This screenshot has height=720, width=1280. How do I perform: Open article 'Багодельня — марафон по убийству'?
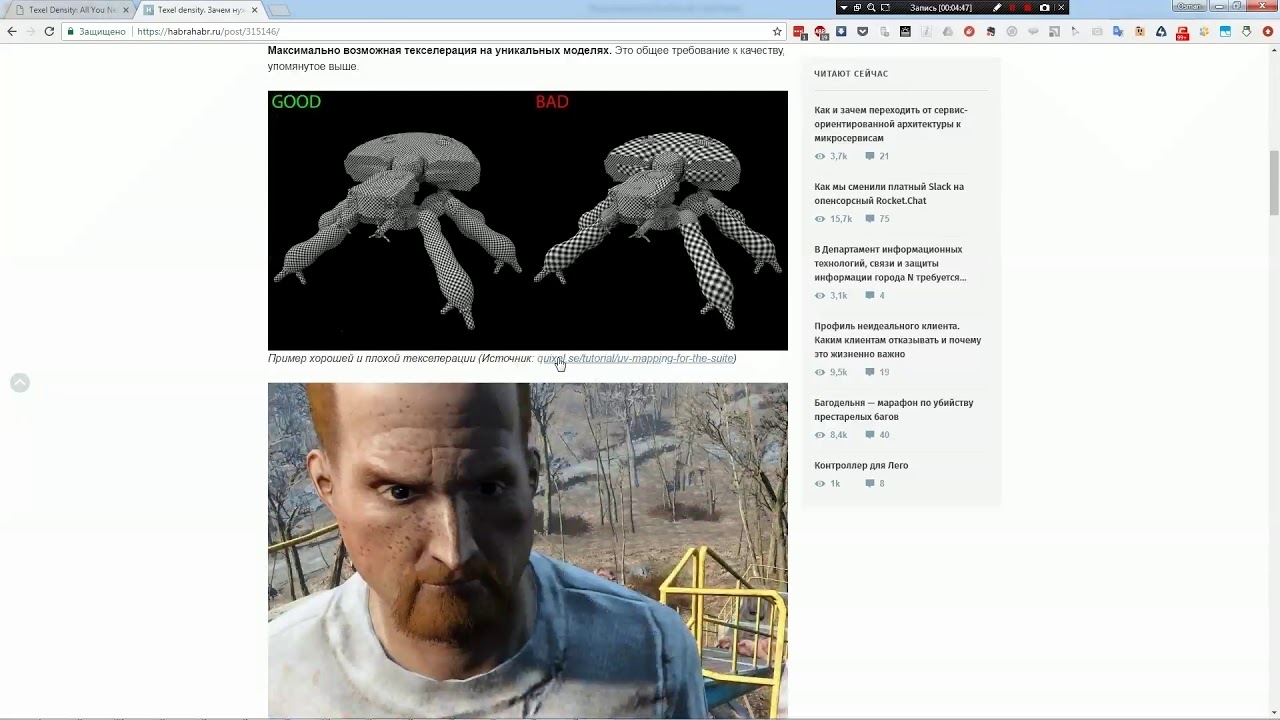pyautogui.click(x=893, y=410)
